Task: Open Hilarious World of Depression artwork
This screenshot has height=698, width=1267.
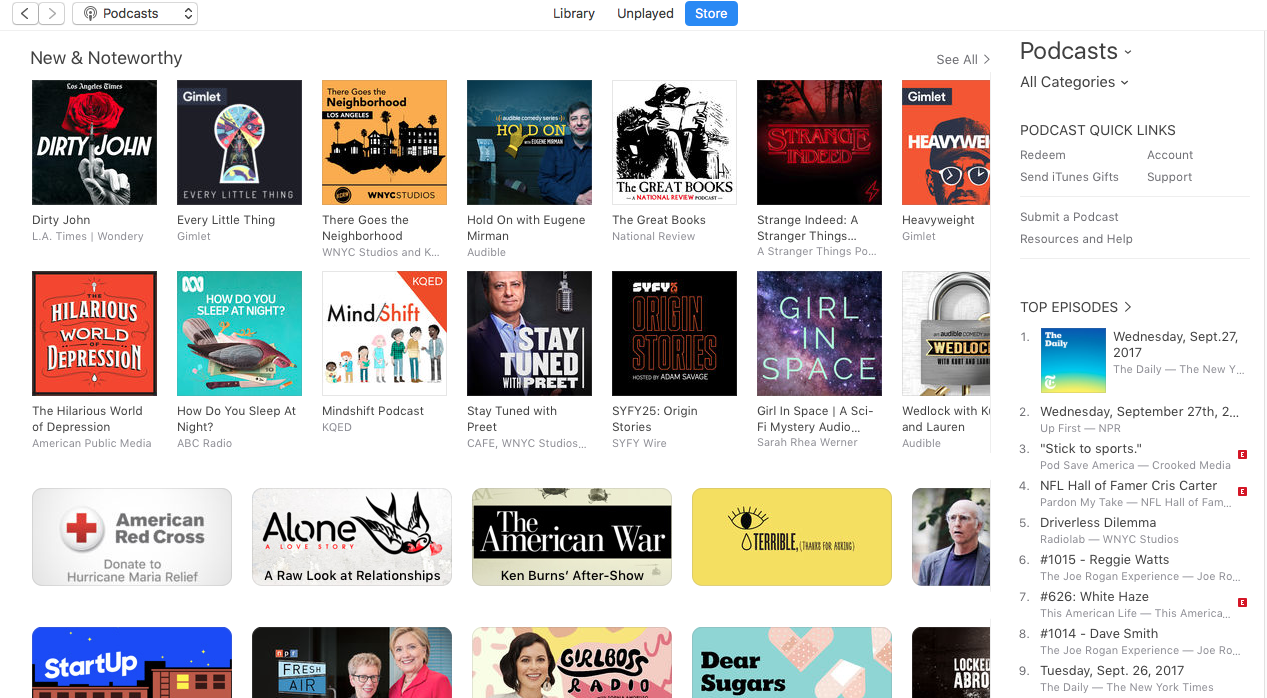Action: click(94, 333)
